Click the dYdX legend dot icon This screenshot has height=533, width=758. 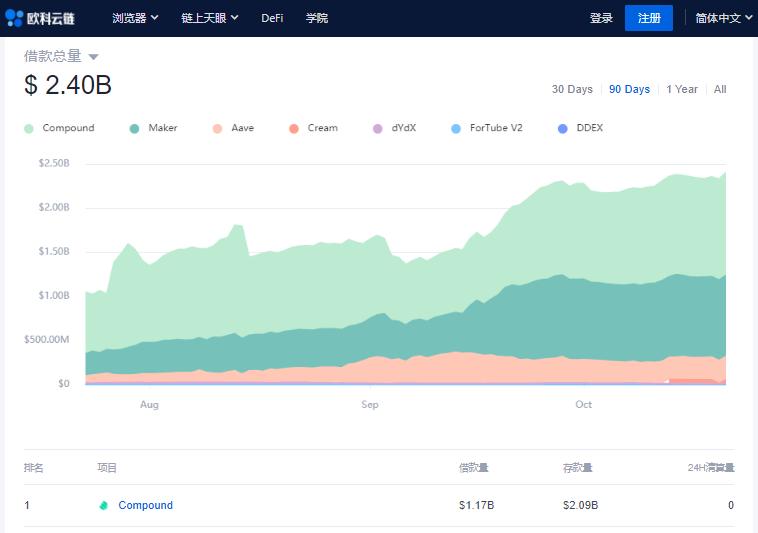tap(377, 129)
